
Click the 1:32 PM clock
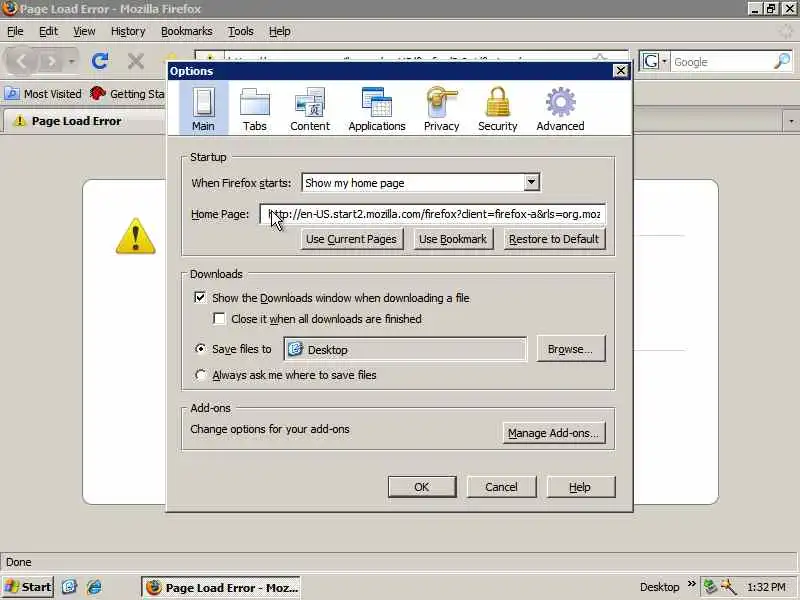click(x=766, y=587)
